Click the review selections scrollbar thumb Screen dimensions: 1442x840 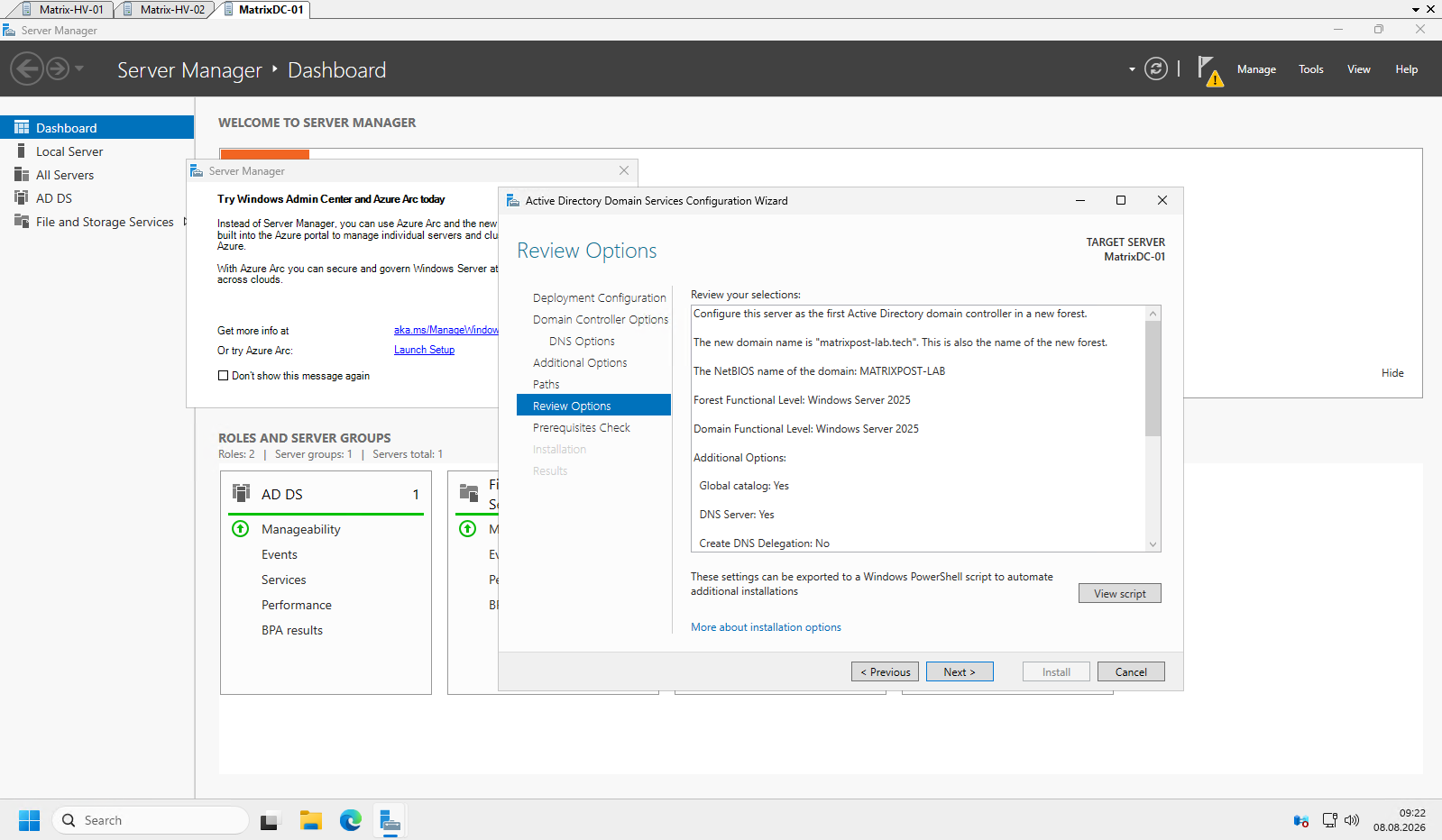[x=1153, y=379]
